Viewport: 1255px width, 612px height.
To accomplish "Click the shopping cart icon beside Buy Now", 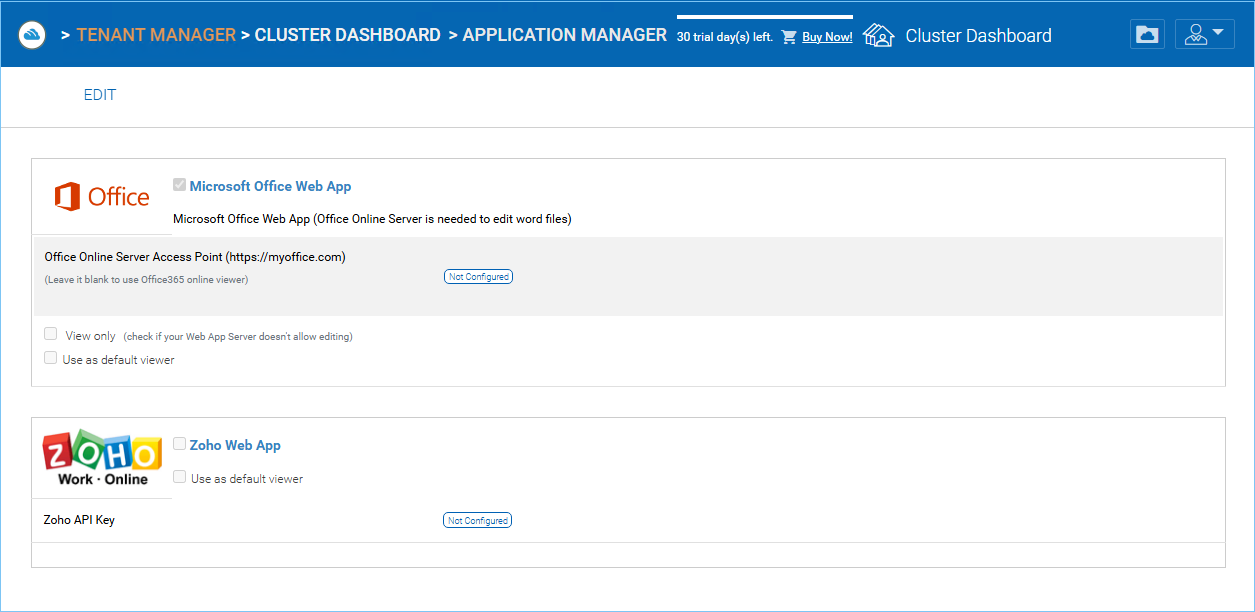I will coord(789,37).
